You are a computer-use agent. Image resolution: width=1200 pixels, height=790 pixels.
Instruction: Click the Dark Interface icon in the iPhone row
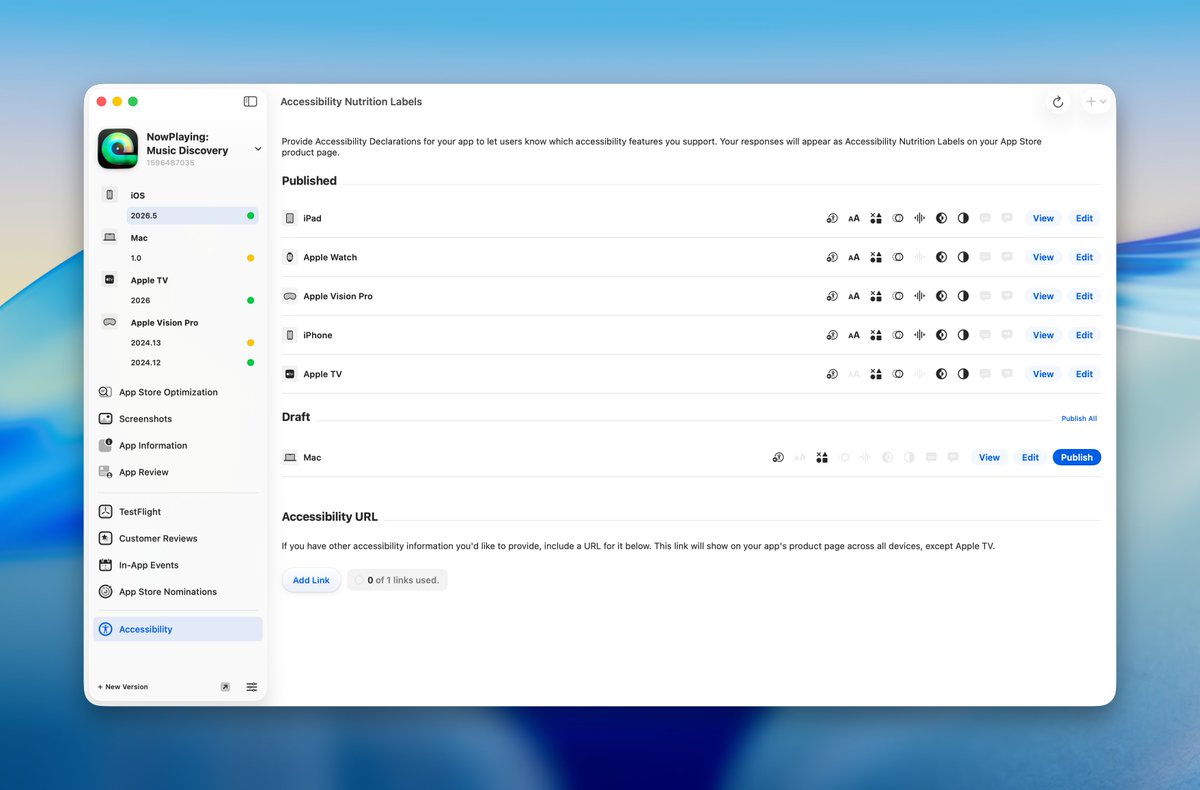[941, 335]
